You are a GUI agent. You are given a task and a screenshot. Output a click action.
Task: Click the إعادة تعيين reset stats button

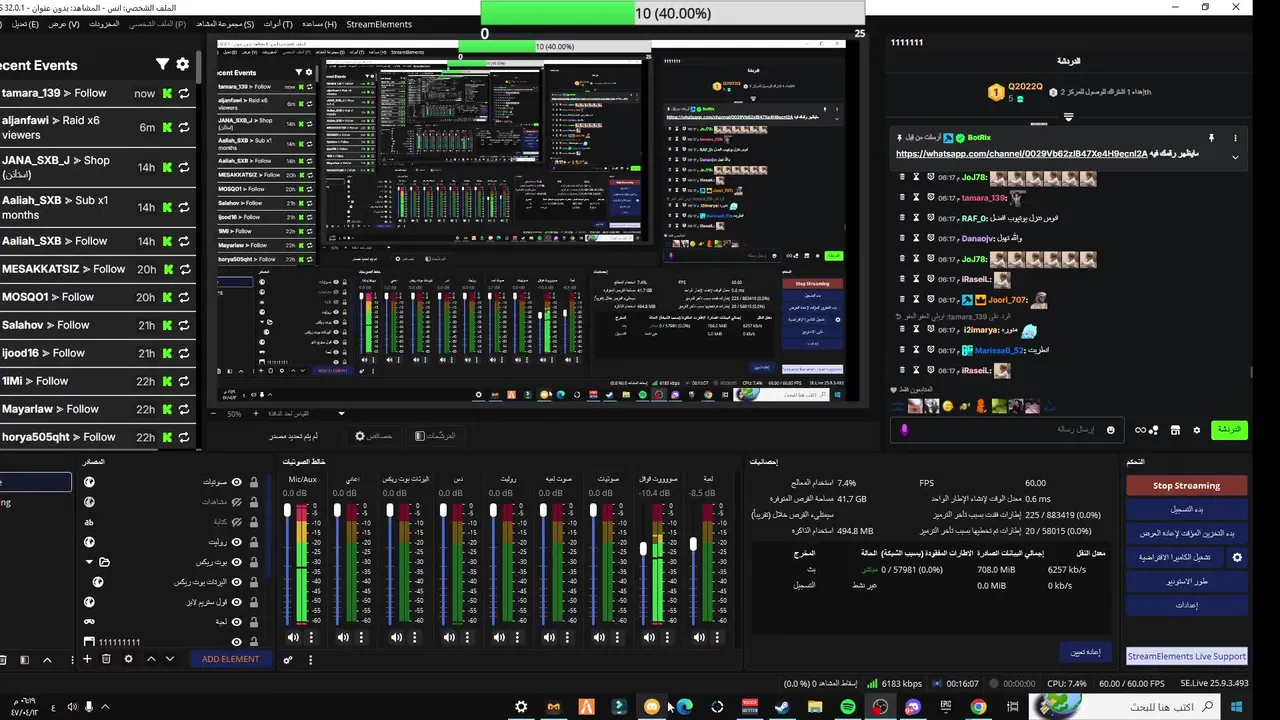[x=1085, y=653]
